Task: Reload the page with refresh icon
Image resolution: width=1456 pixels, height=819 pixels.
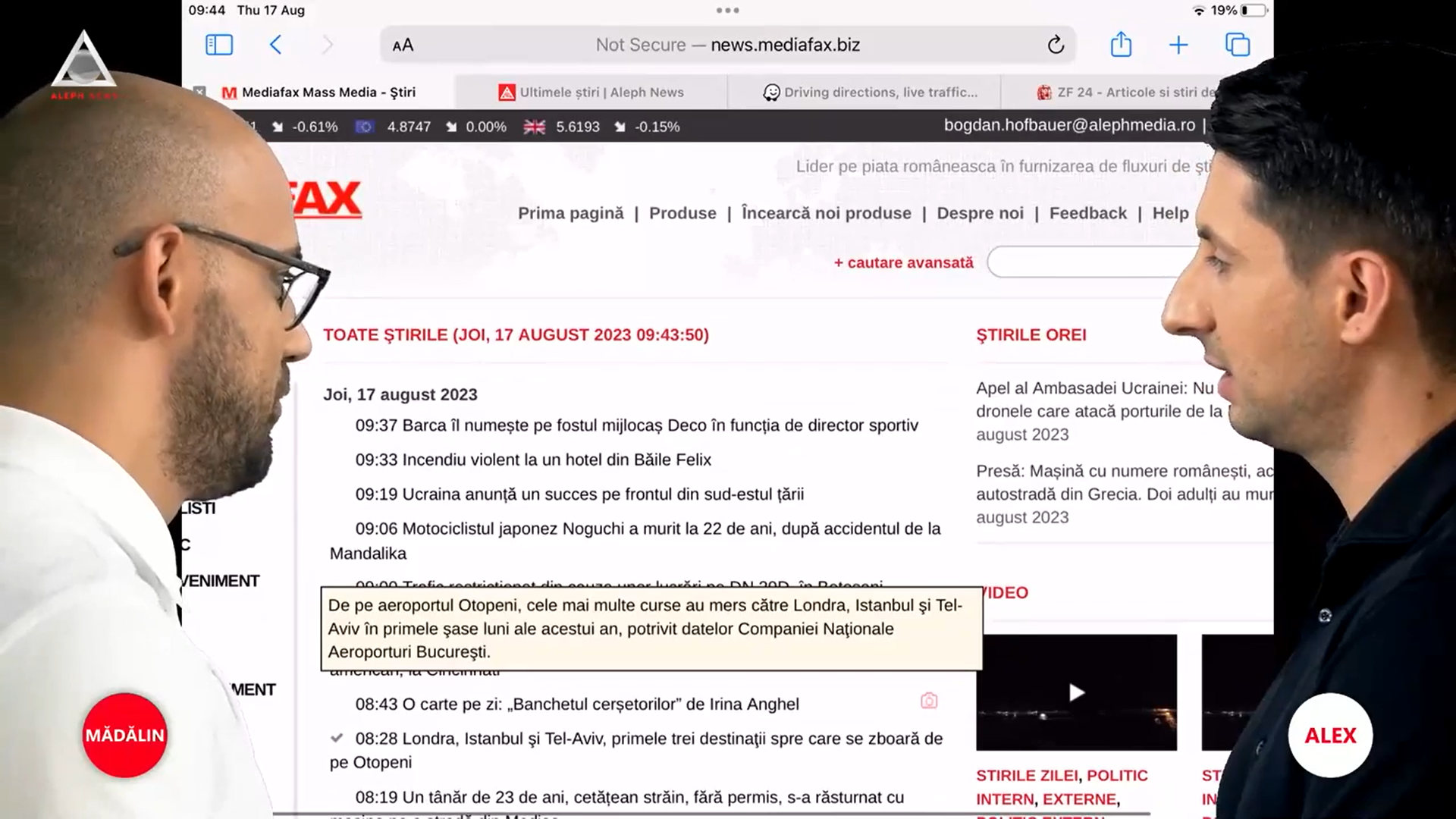Action: (1056, 45)
